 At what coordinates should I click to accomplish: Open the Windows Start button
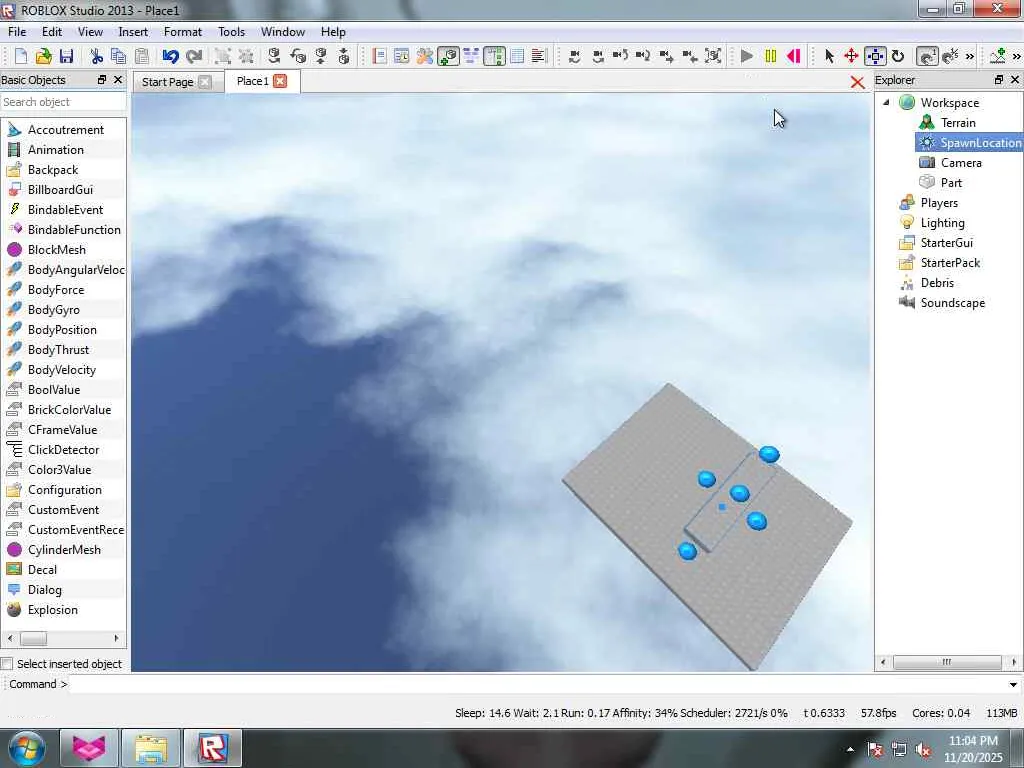coord(25,748)
